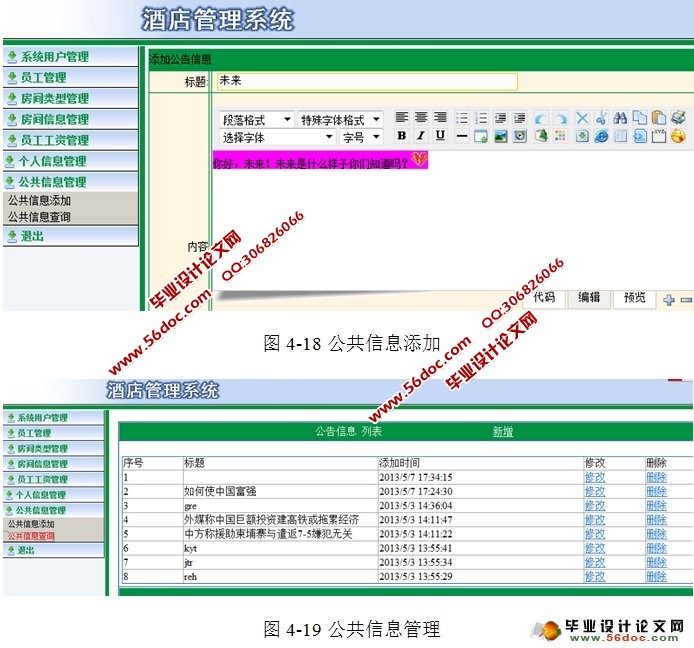Viewport: 694px width, 648px height.
Task: Insert a table using the table icon
Action: [620, 136]
